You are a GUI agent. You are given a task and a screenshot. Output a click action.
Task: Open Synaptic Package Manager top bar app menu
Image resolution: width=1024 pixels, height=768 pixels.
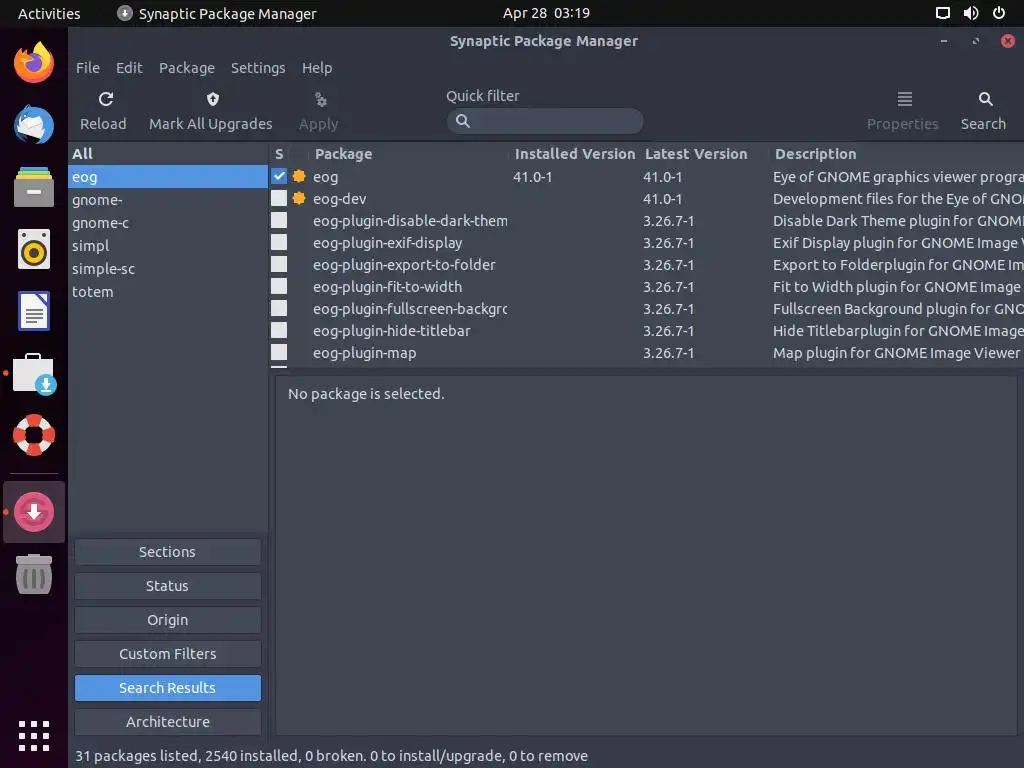[217, 13]
